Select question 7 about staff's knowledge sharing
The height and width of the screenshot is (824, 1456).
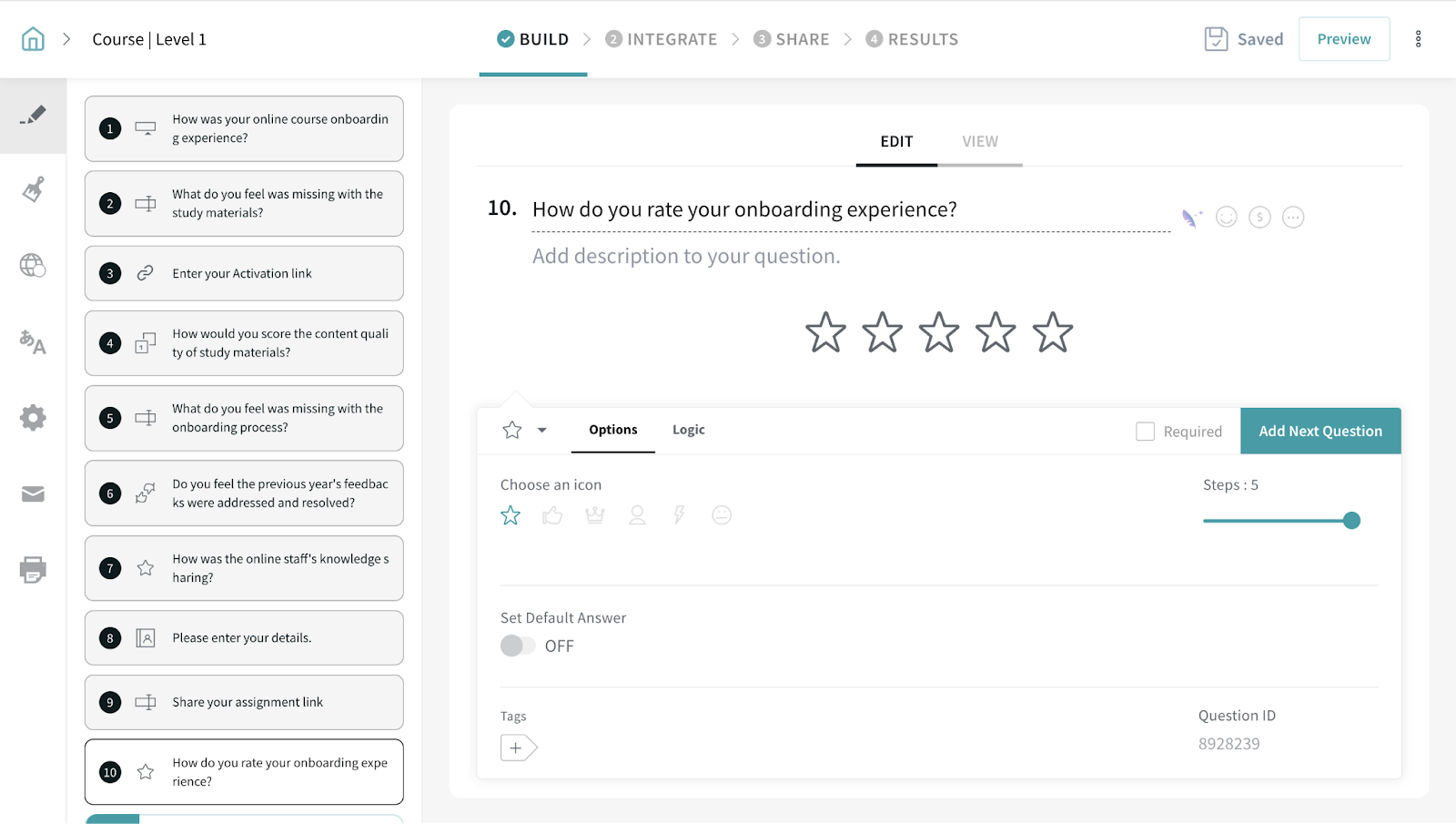(x=244, y=568)
